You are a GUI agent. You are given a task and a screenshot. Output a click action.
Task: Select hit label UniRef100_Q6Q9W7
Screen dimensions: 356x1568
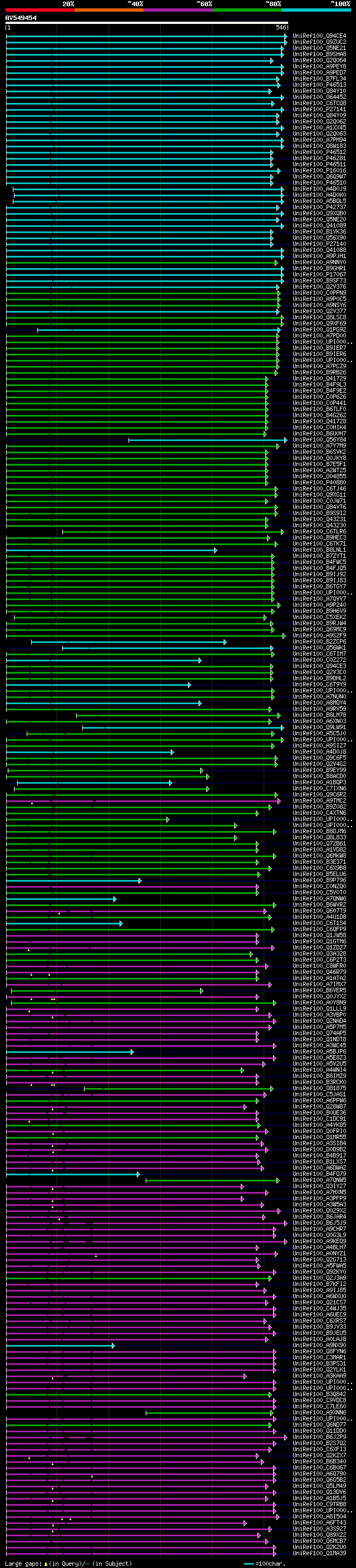pos(319,176)
